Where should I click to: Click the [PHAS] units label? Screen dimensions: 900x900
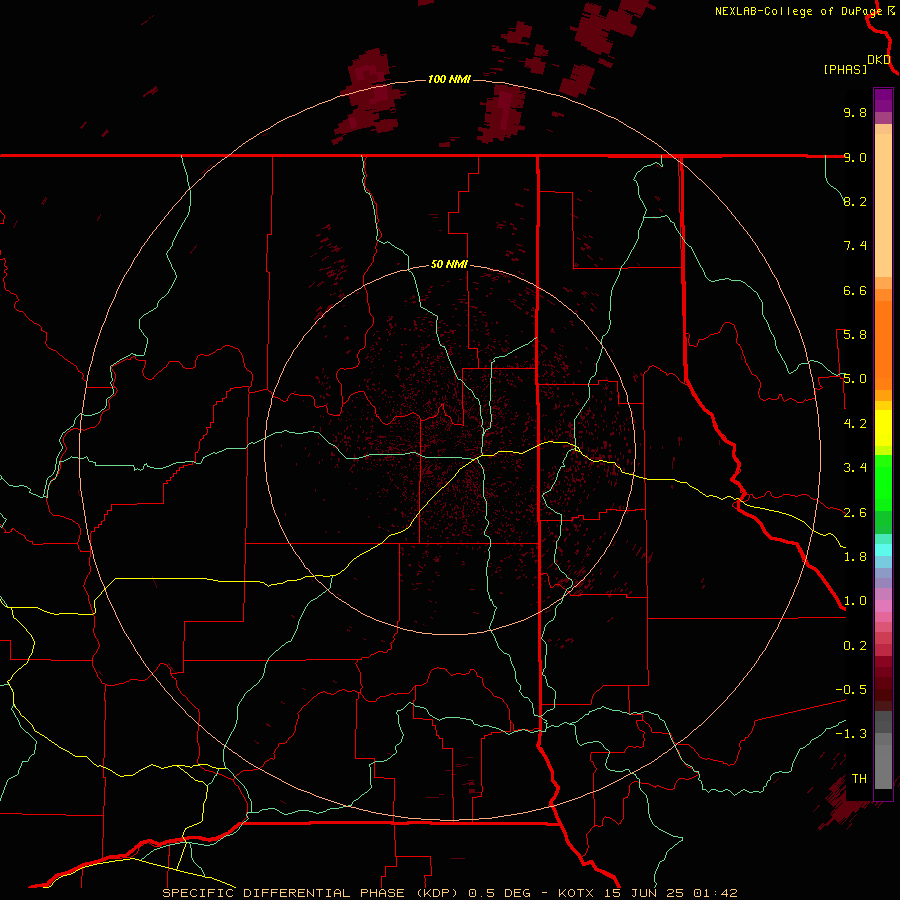[x=845, y=70]
